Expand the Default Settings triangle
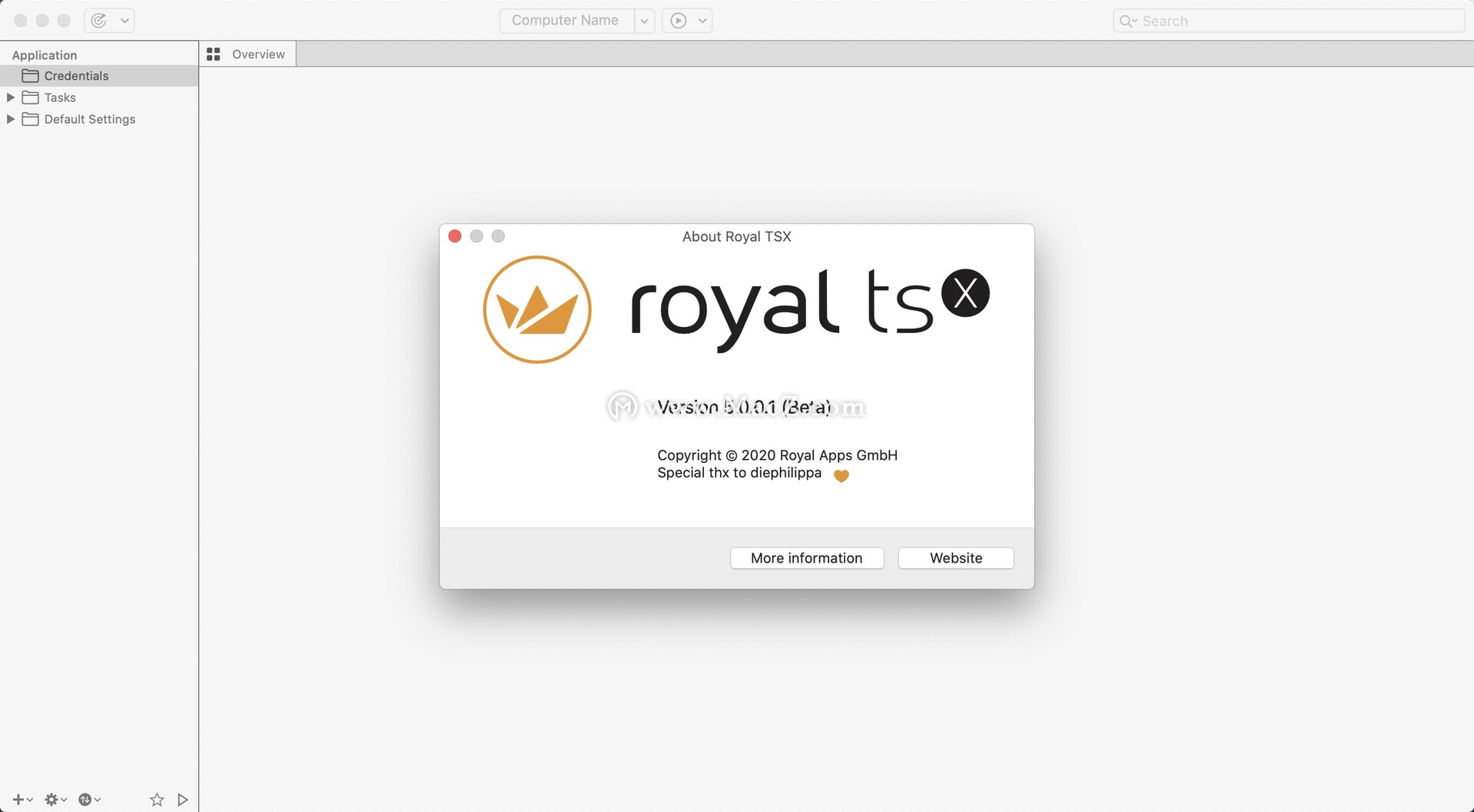Image resolution: width=1474 pixels, height=812 pixels. coord(11,119)
